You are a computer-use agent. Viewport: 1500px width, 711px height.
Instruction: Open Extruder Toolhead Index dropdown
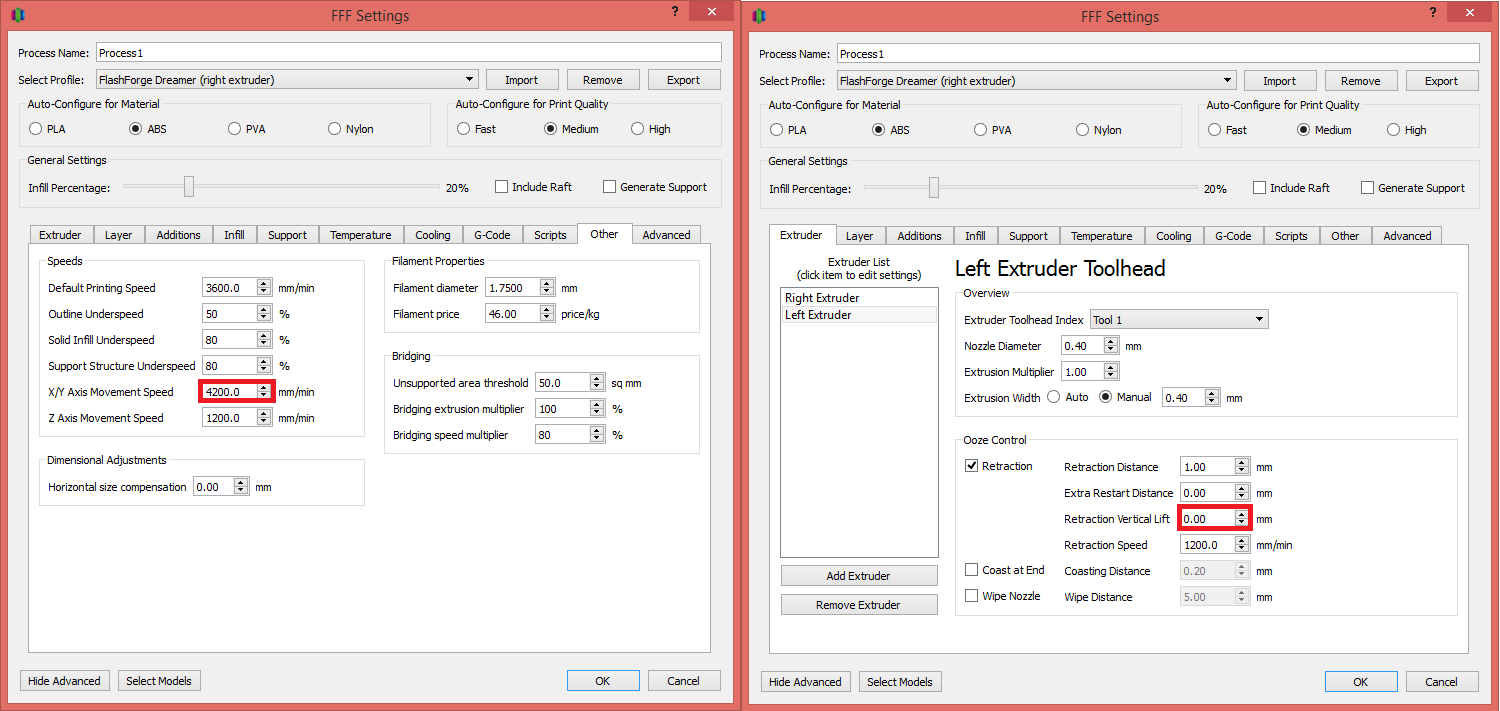pyautogui.click(x=1179, y=320)
